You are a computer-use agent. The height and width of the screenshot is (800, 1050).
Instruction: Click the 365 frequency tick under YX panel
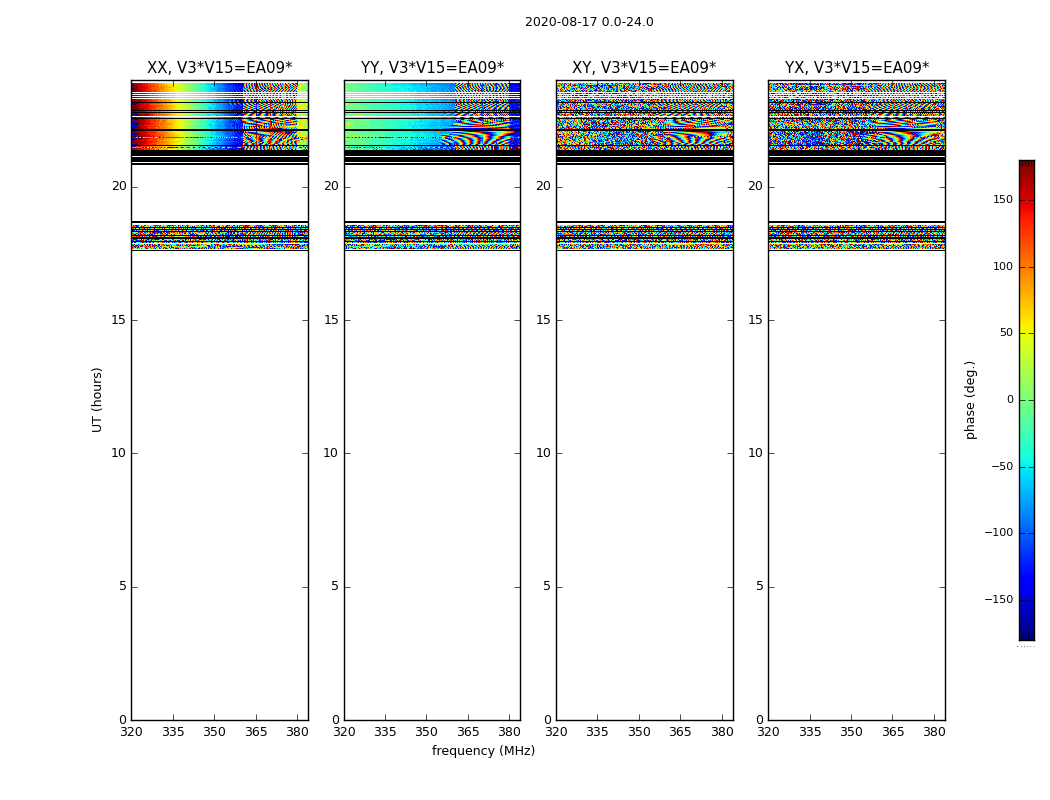(x=893, y=733)
